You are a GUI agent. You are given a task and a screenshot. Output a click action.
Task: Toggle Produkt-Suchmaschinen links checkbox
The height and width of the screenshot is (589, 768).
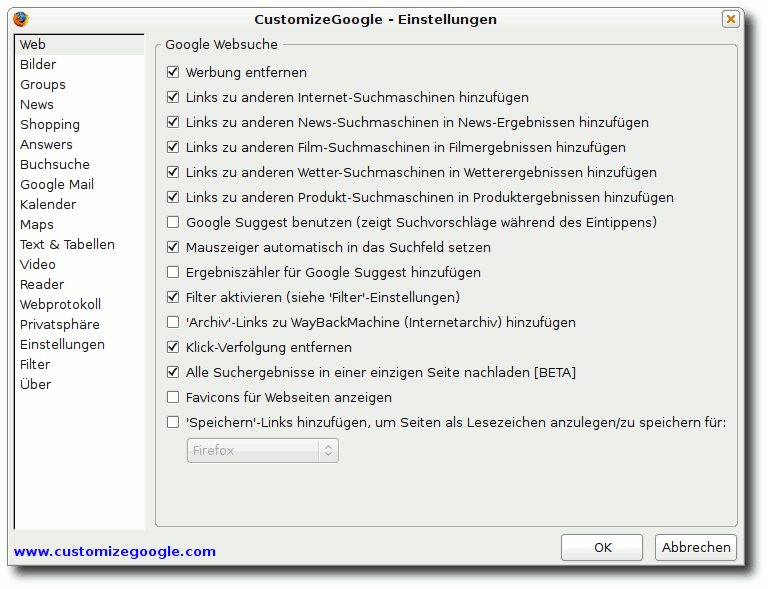click(x=173, y=197)
